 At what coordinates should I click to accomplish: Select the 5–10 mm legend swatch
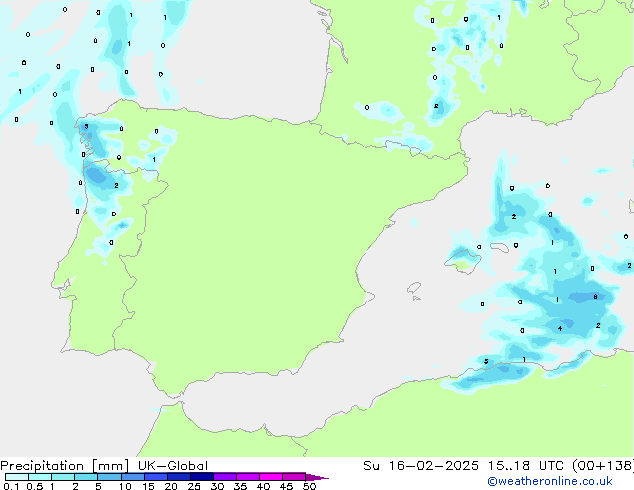point(109,477)
